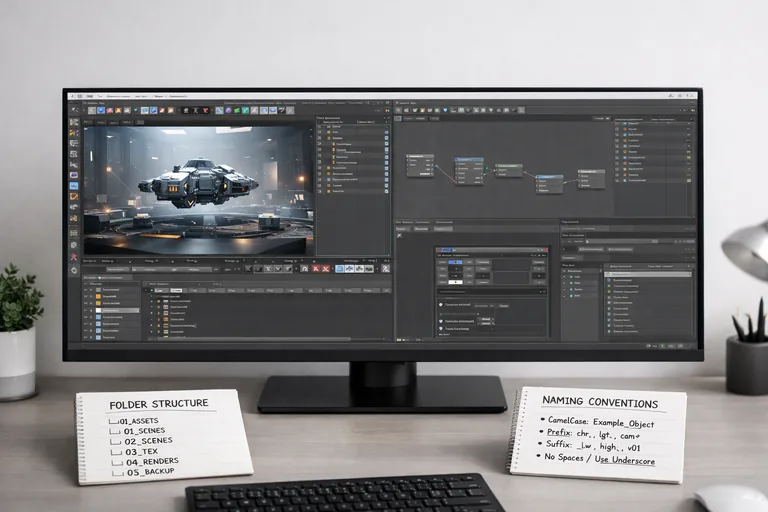Click the pin icon under the node editor tabs
This screenshot has height=512, width=768.
click(x=399, y=235)
